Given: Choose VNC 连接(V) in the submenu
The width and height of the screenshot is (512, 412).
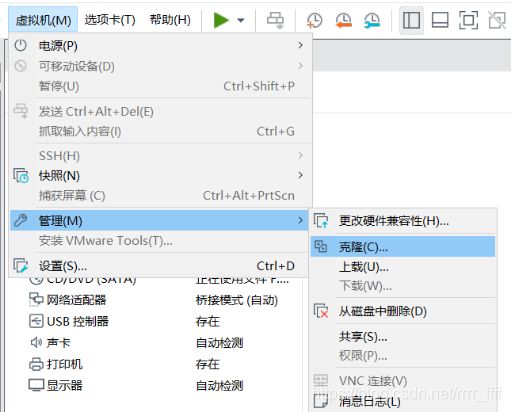Looking at the screenshot, I should (x=403, y=380).
